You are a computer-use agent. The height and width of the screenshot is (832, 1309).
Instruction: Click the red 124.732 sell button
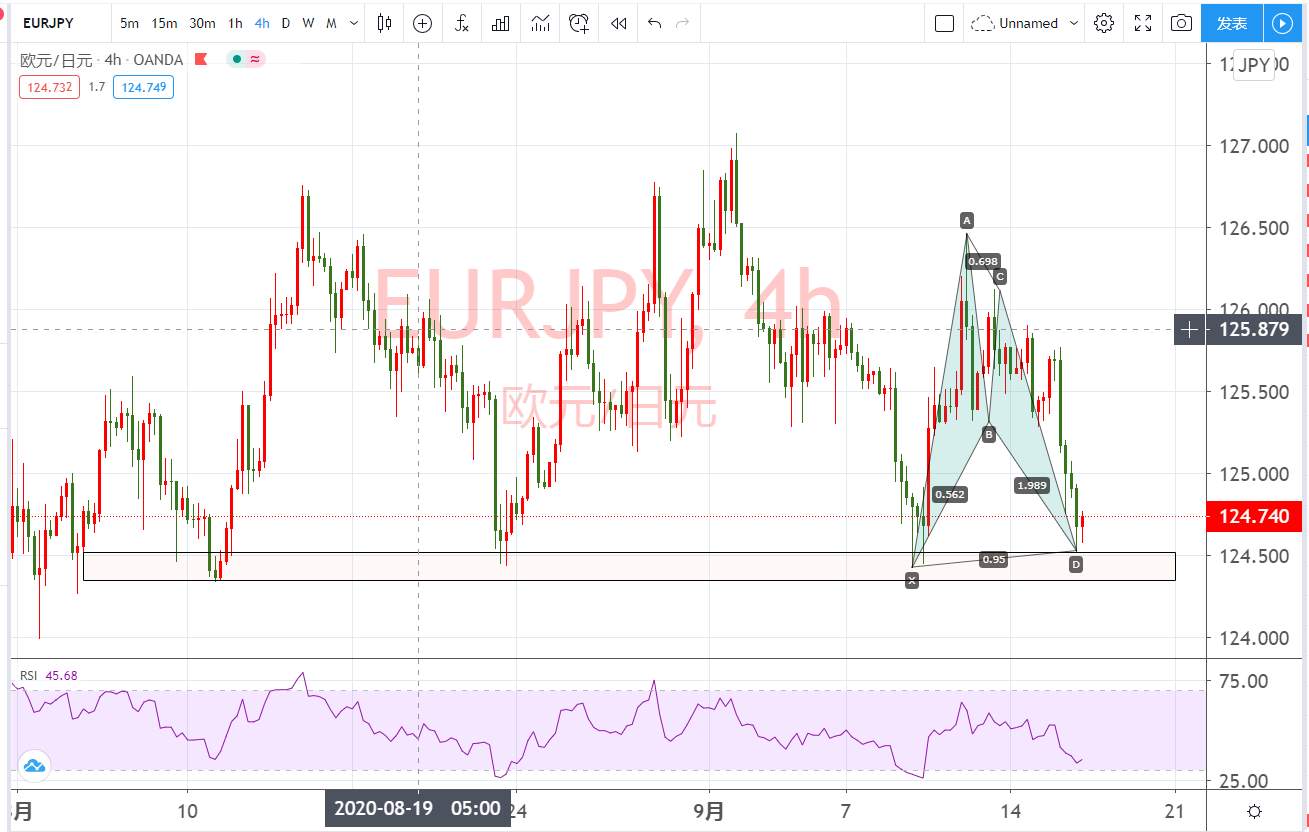click(x=51, y=87)
